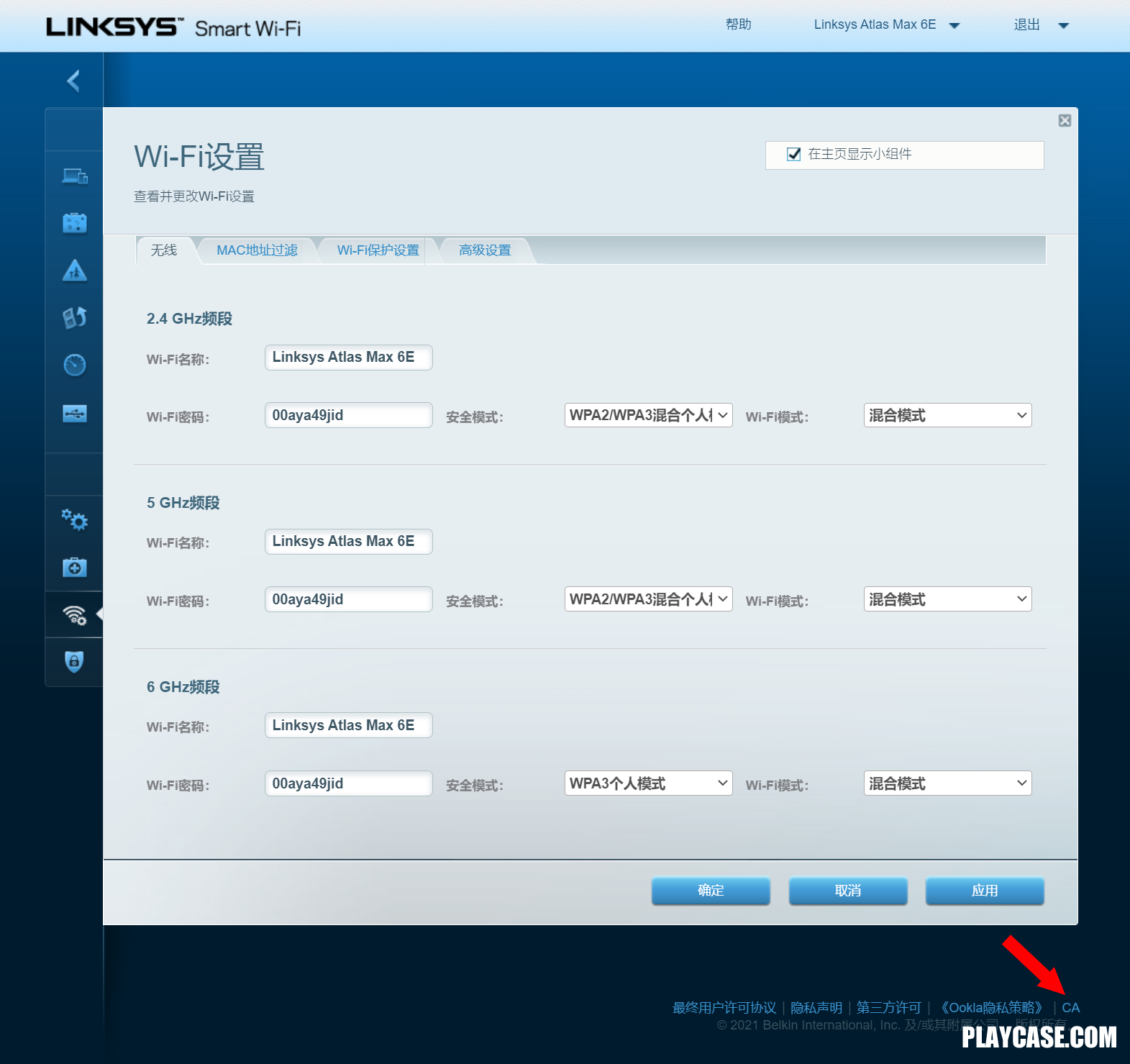
Task: Open Wi-Fi保护设置 tab
Action: pyautogui.click(x=378, y=250)
